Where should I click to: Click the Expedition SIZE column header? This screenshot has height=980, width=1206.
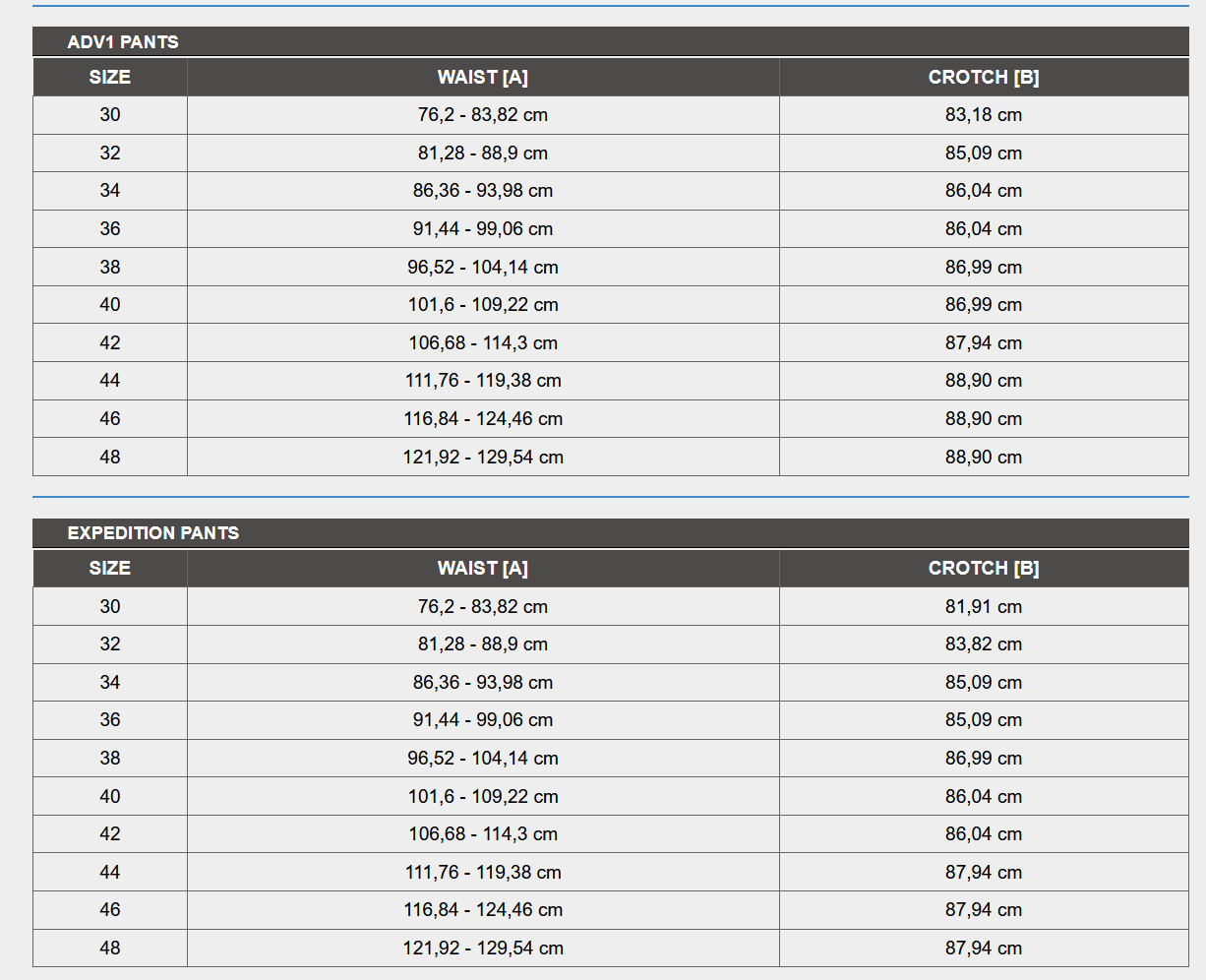point(110,568)
